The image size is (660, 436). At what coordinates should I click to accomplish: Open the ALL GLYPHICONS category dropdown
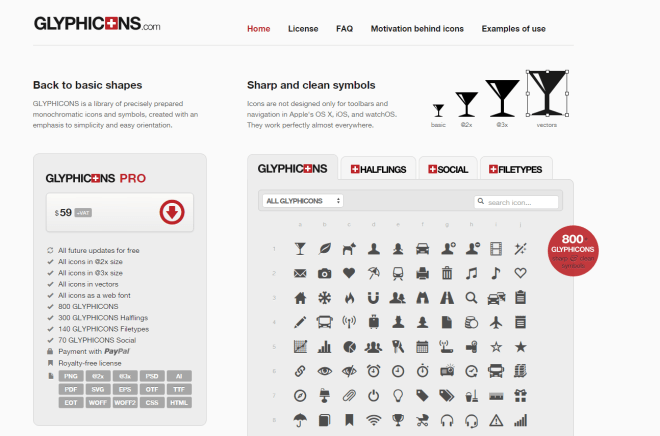[304, 201]
